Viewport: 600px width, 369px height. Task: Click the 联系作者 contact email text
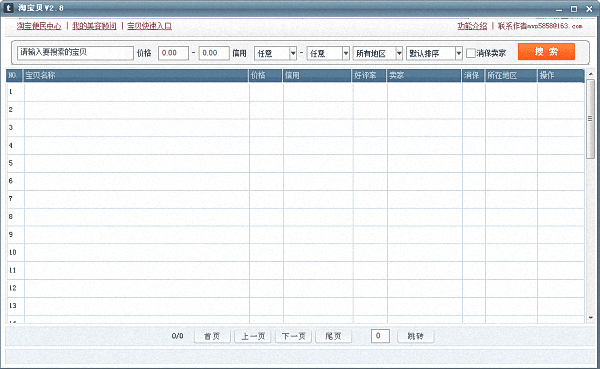pyautogui.click(x=540, y=26)
